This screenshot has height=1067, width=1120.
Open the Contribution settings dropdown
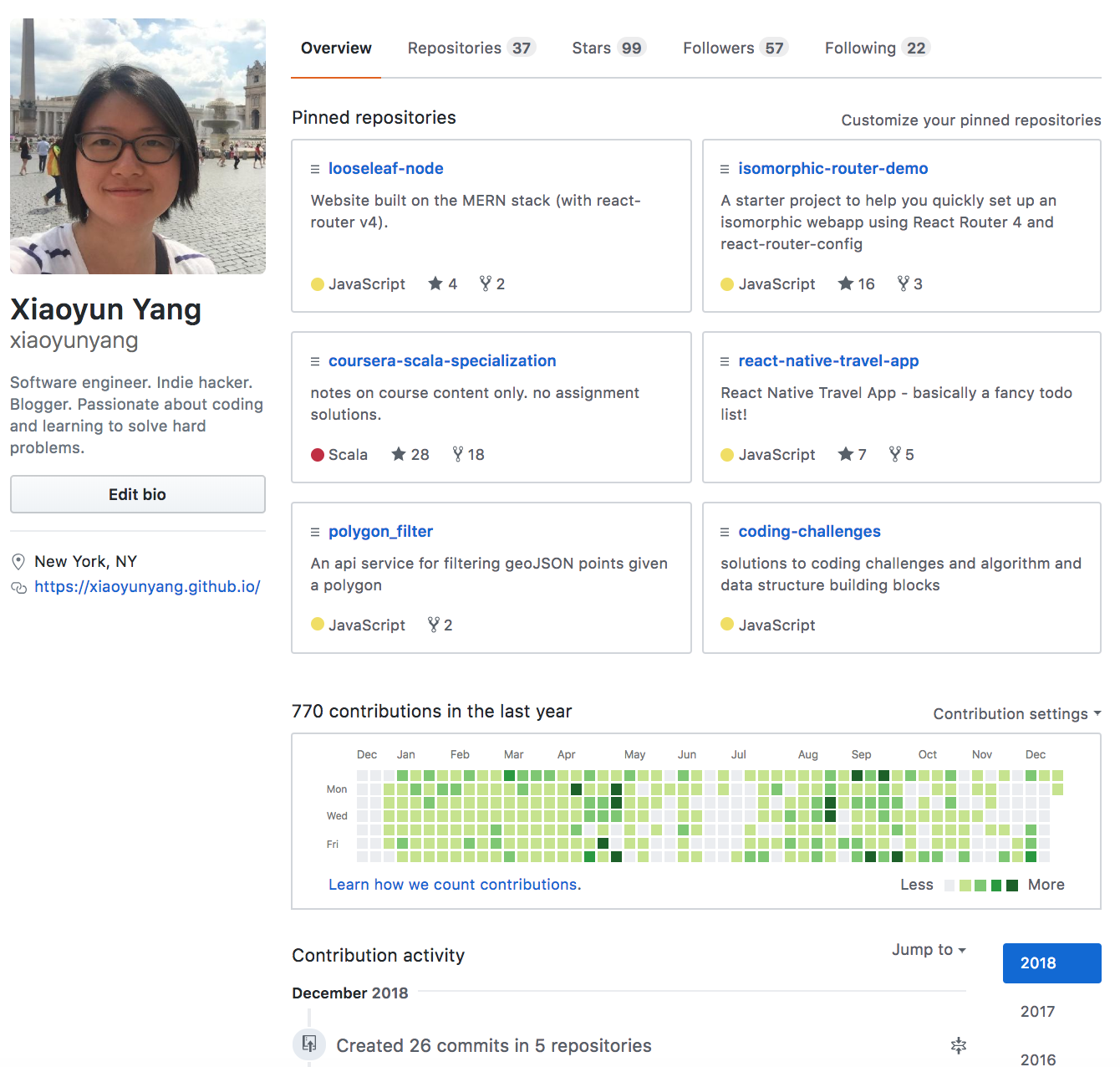tap(1017, 714)
